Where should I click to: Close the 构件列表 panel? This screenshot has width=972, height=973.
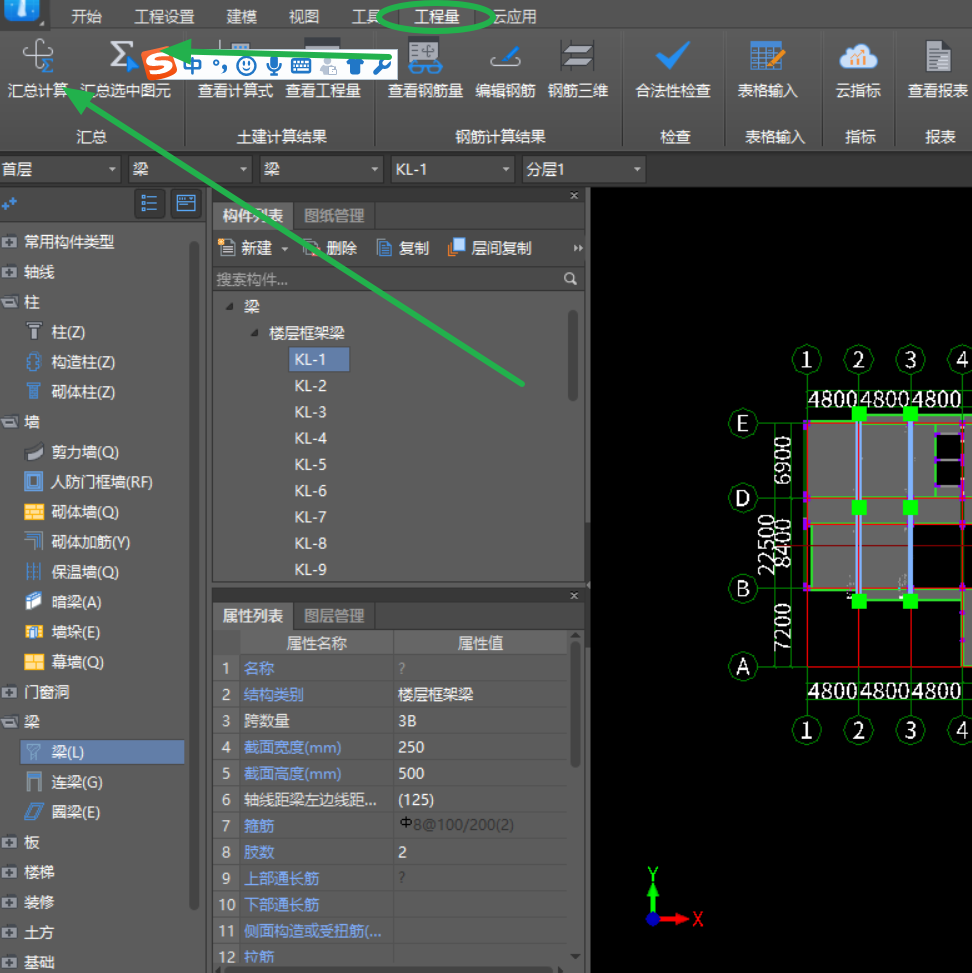(574, 195)
